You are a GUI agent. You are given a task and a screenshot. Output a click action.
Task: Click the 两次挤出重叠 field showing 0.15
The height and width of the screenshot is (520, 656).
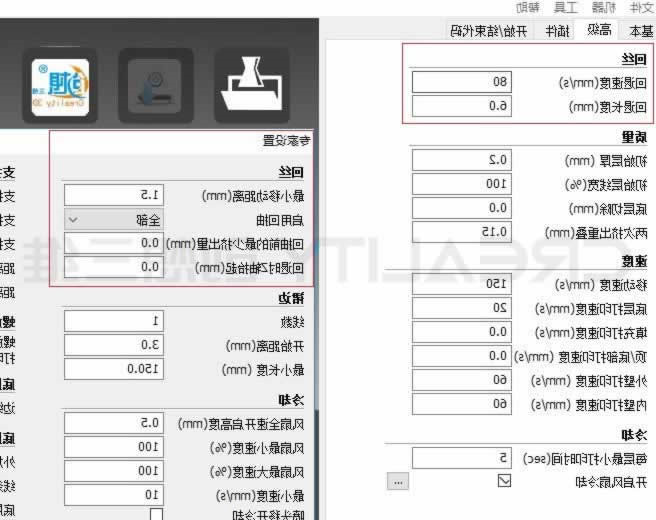pyautogui.click(x=462, y=232)
